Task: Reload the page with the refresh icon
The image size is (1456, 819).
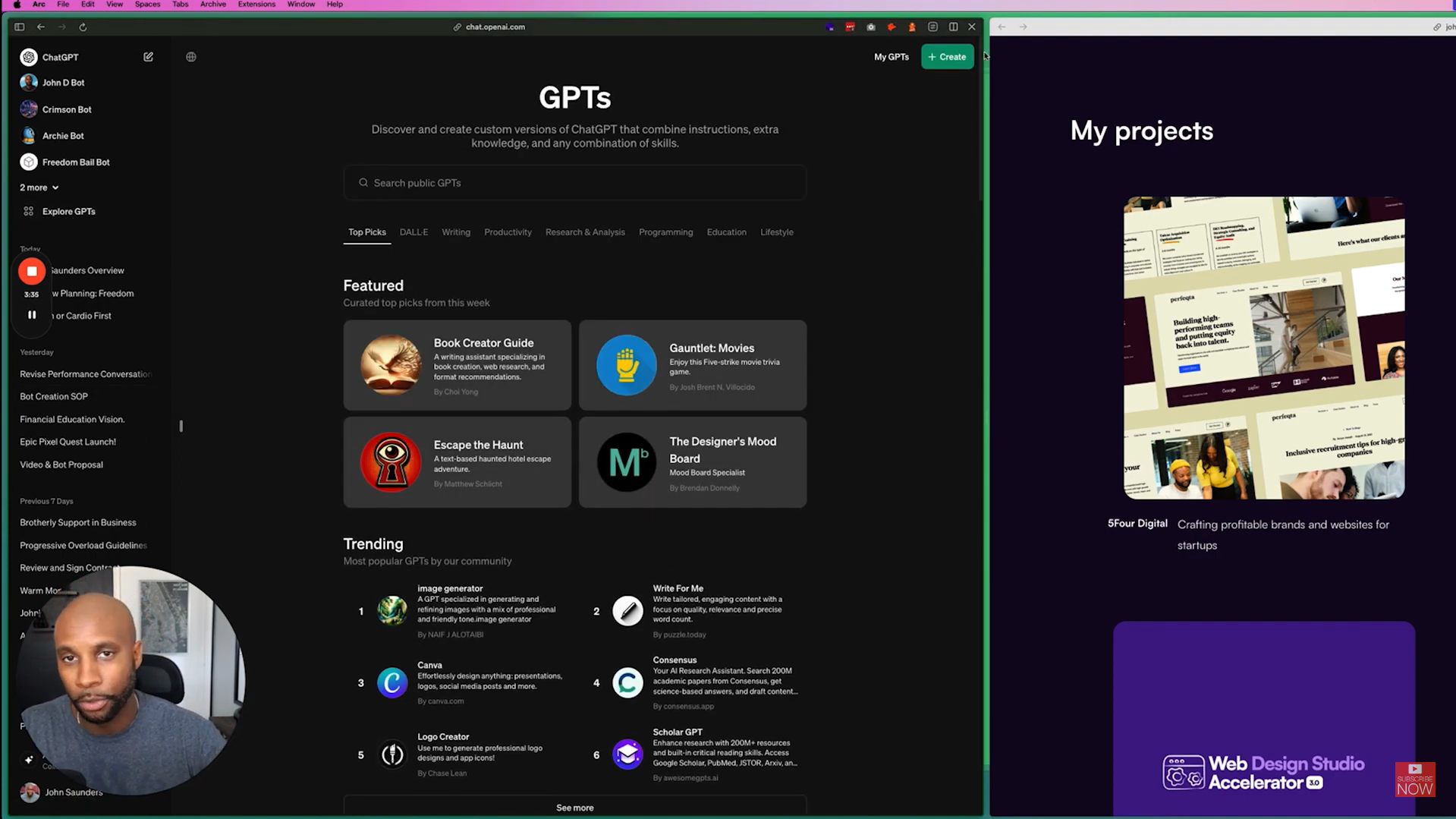Action: pos(83,27)
